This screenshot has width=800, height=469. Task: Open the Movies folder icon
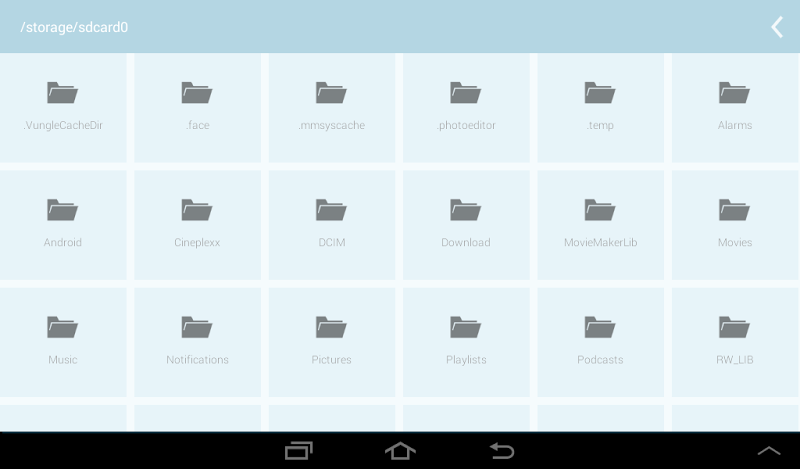(x=734, y=210)
